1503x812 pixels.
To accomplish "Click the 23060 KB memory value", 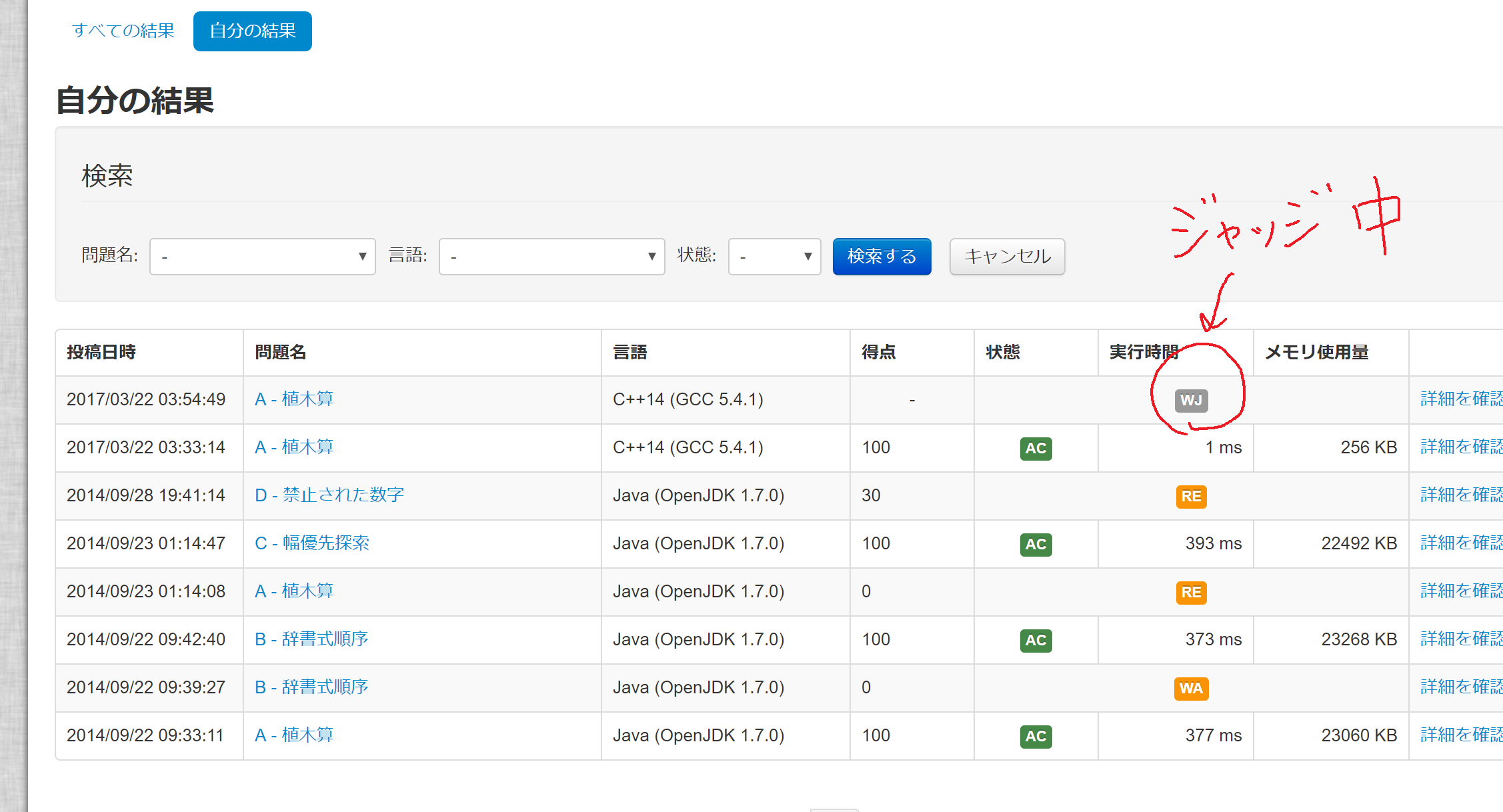I will pyautogui.click(x=1359, y=735).
